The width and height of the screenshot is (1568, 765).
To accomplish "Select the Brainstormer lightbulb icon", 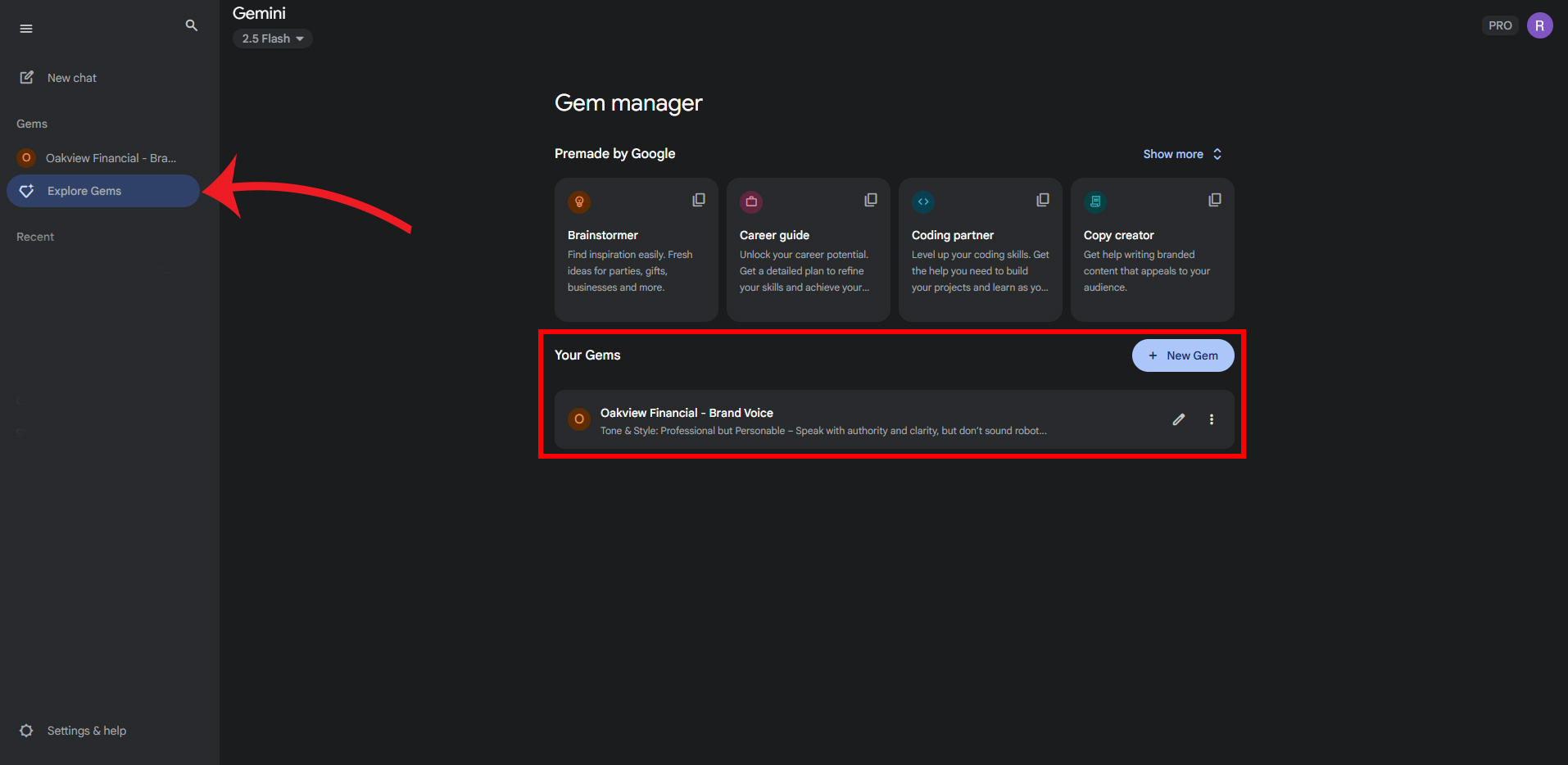I will pos(579,201).
